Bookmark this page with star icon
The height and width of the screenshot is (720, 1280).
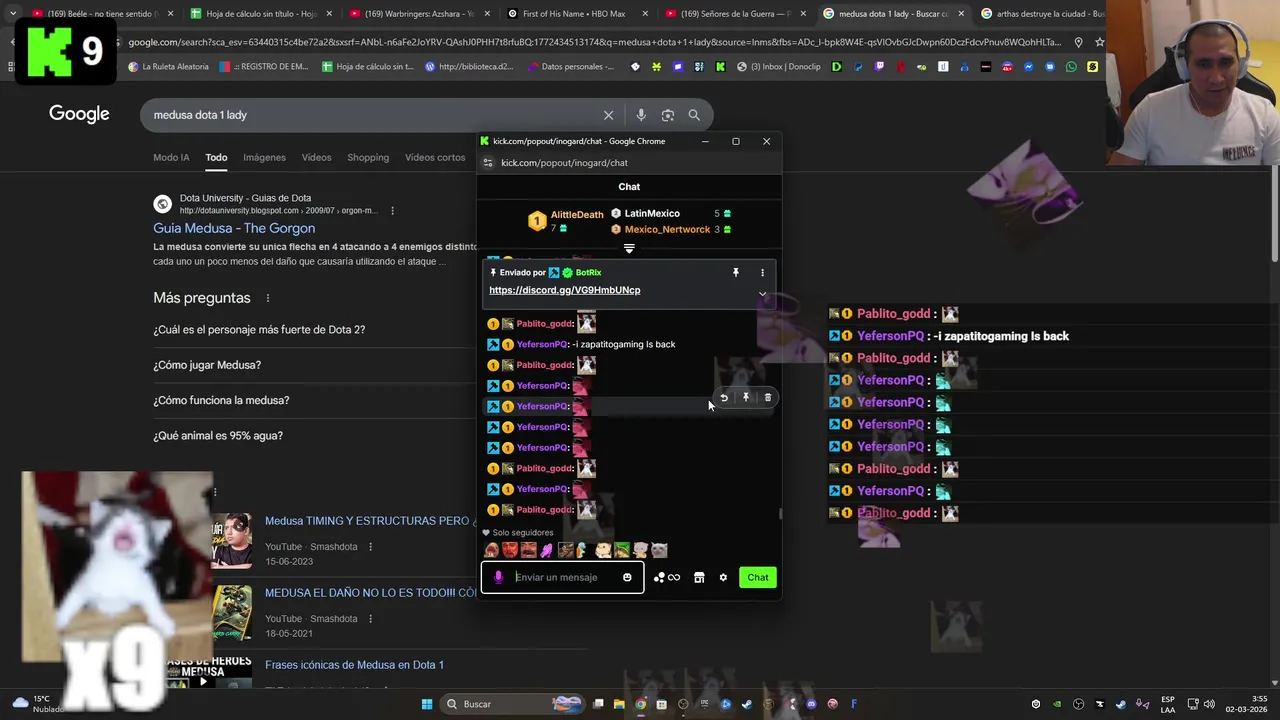click(1099, 42)
